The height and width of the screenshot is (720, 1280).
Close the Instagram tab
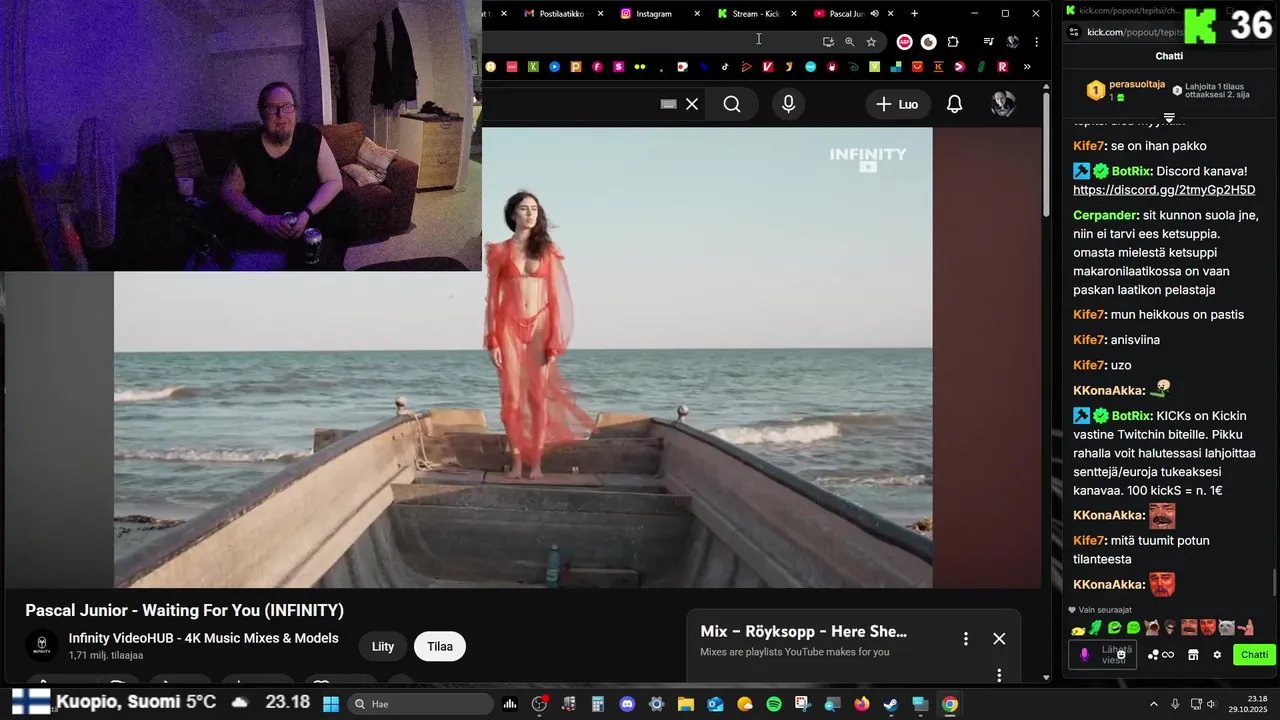697,14
